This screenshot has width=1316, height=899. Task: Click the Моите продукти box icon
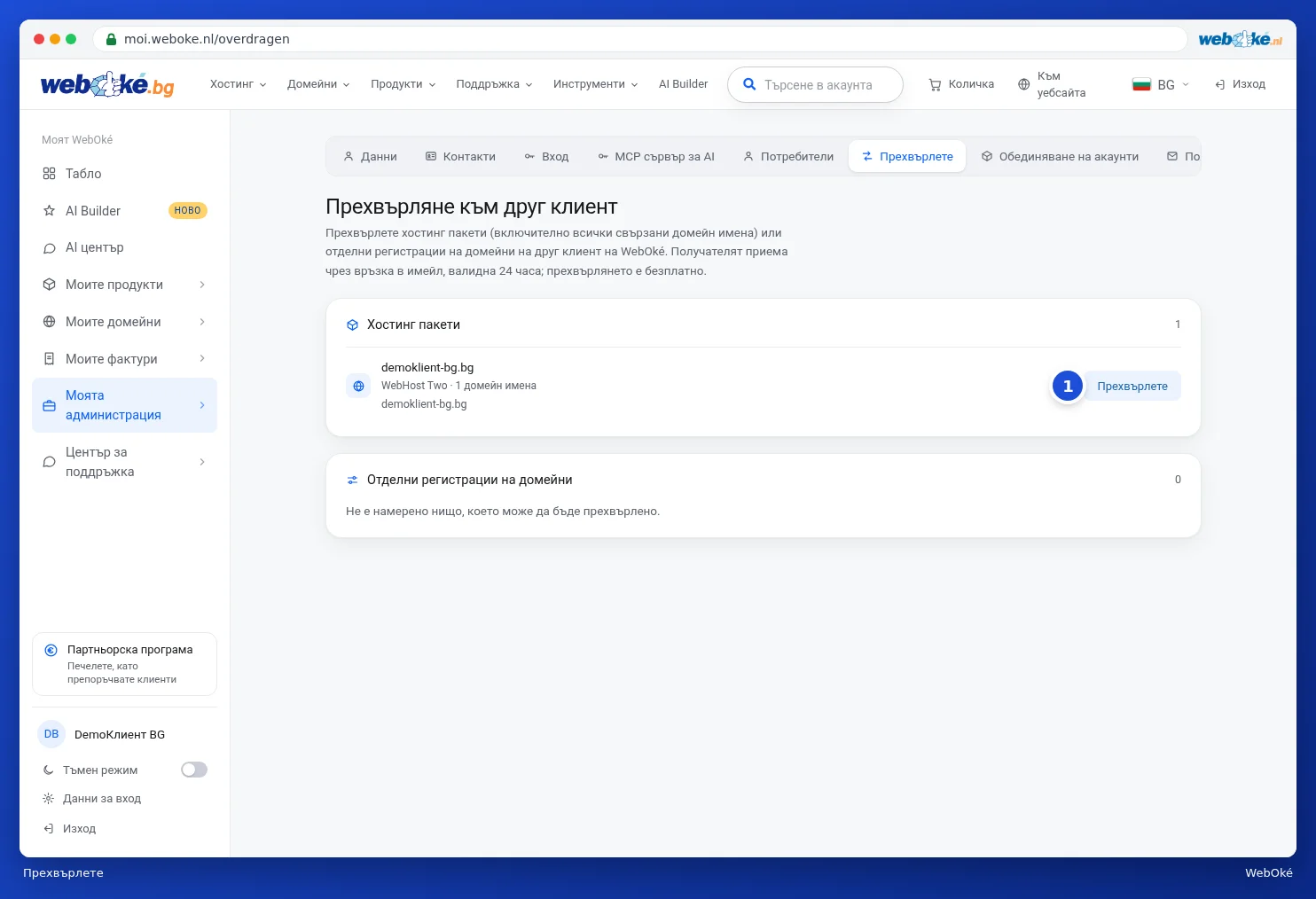(x=49, y=285)
